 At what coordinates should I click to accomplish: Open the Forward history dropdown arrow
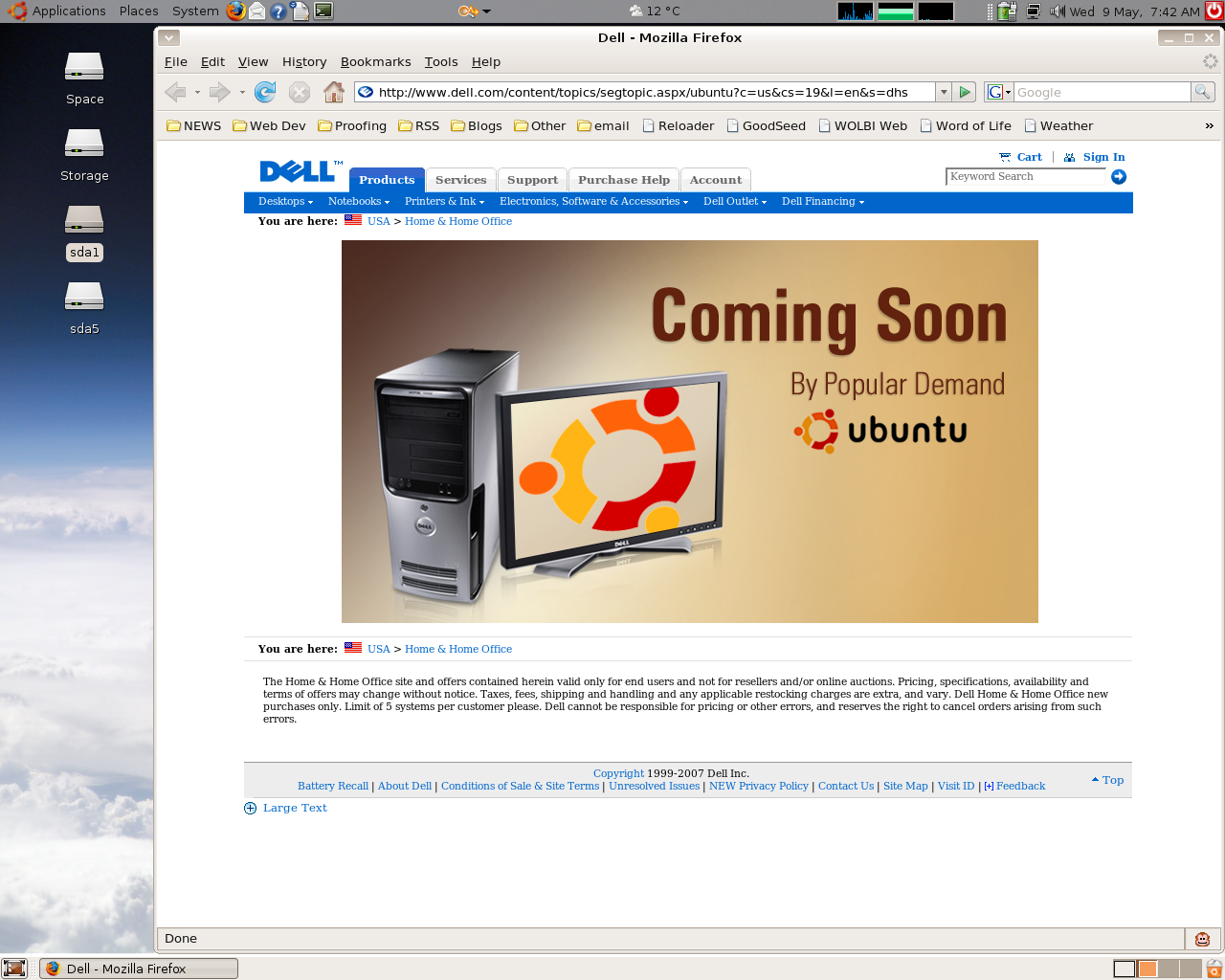click(x=242, y=93)
